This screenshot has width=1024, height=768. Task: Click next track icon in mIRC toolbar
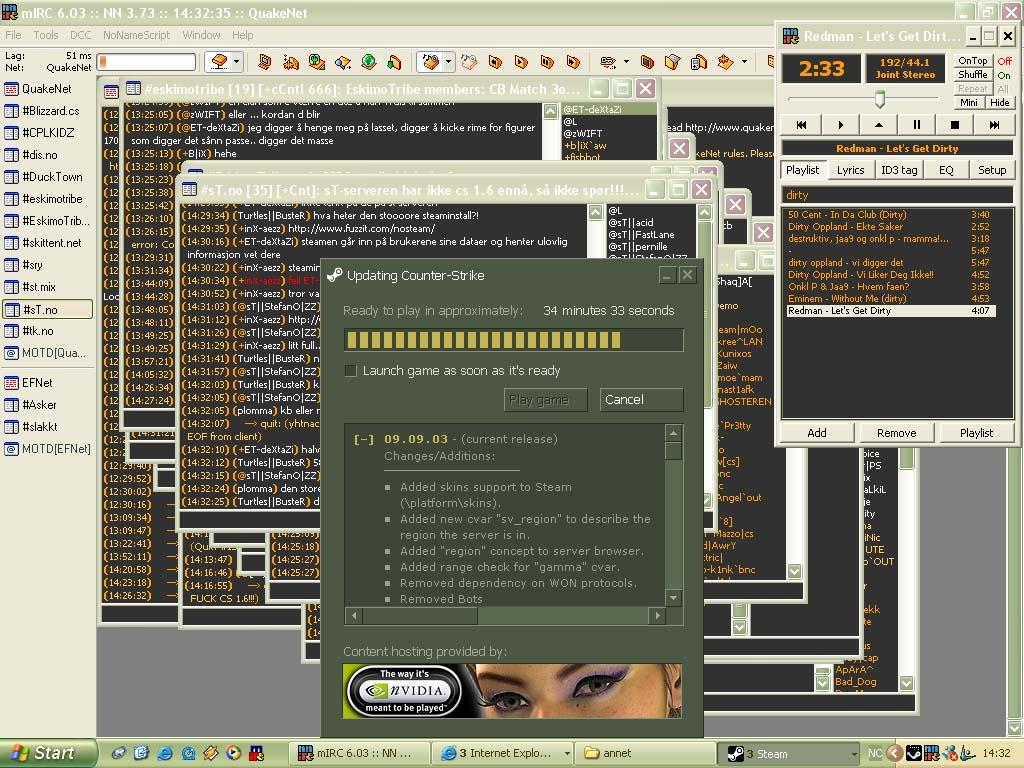573,62
